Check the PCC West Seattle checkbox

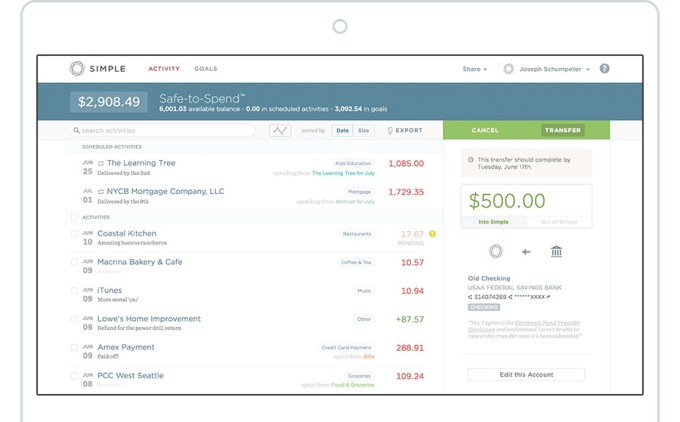click(74, 376)
